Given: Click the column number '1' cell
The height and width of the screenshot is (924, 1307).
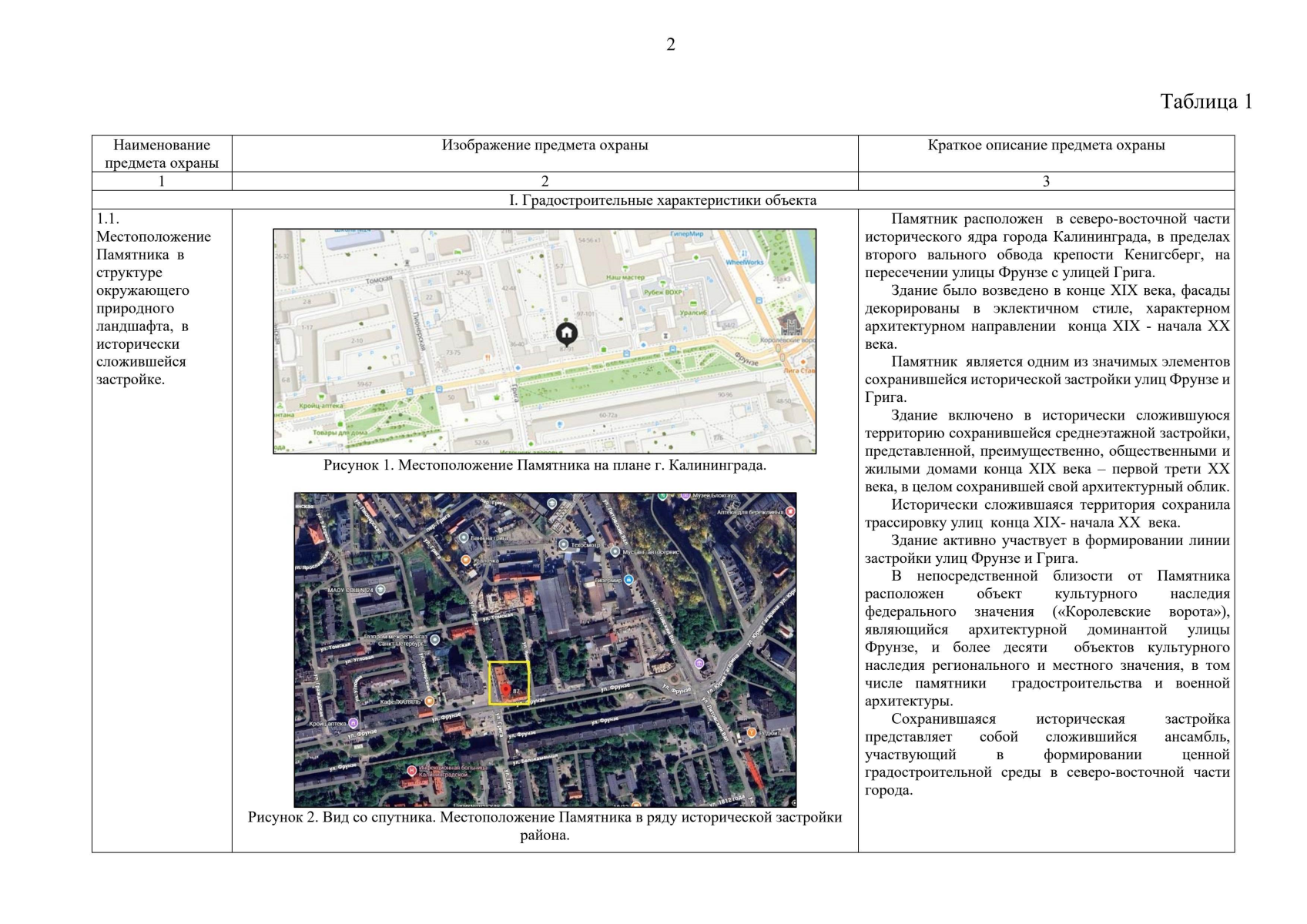Looking at the screenshot, I should (162, 182).
